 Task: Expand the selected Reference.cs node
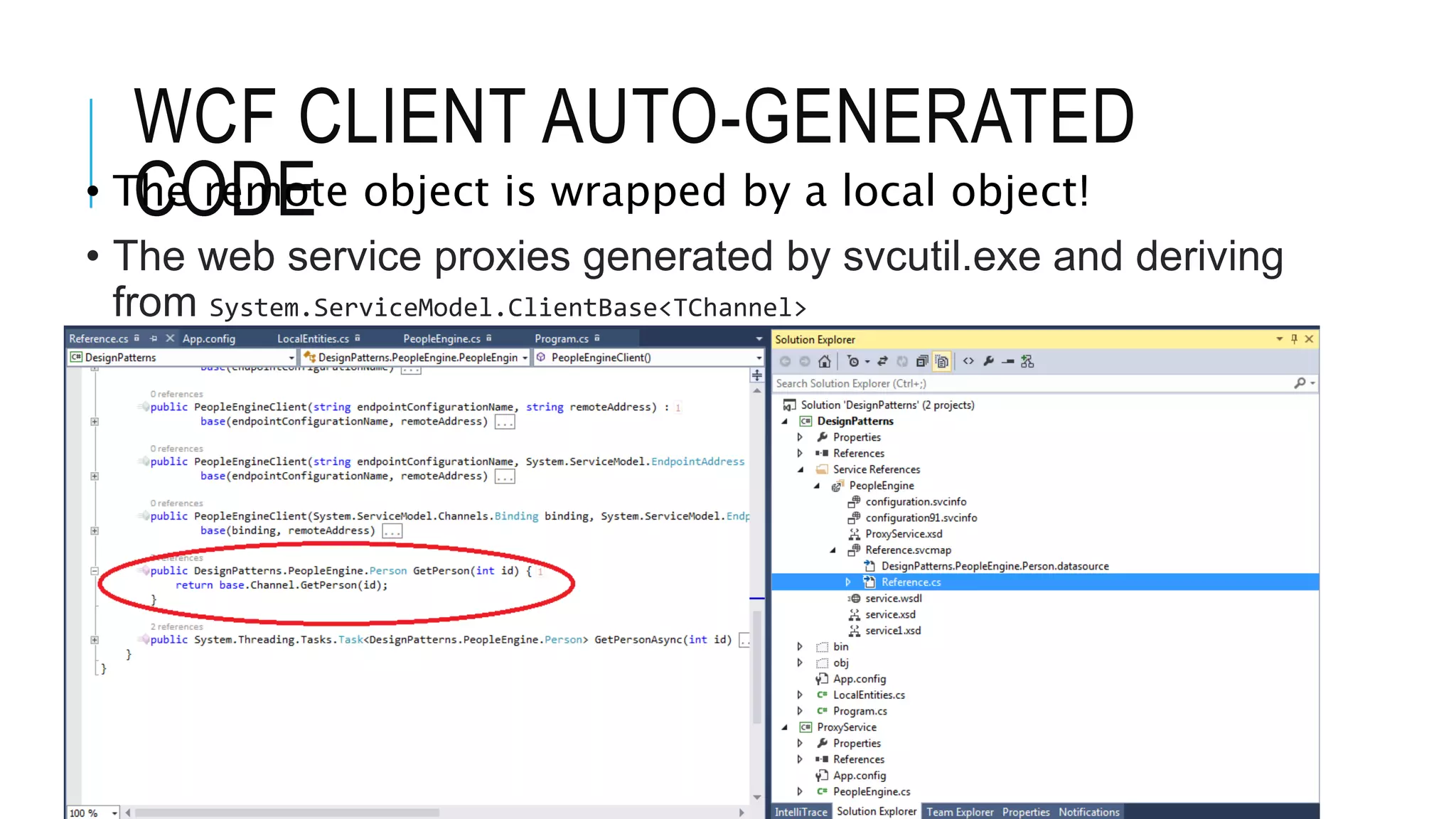click(848, 582)
